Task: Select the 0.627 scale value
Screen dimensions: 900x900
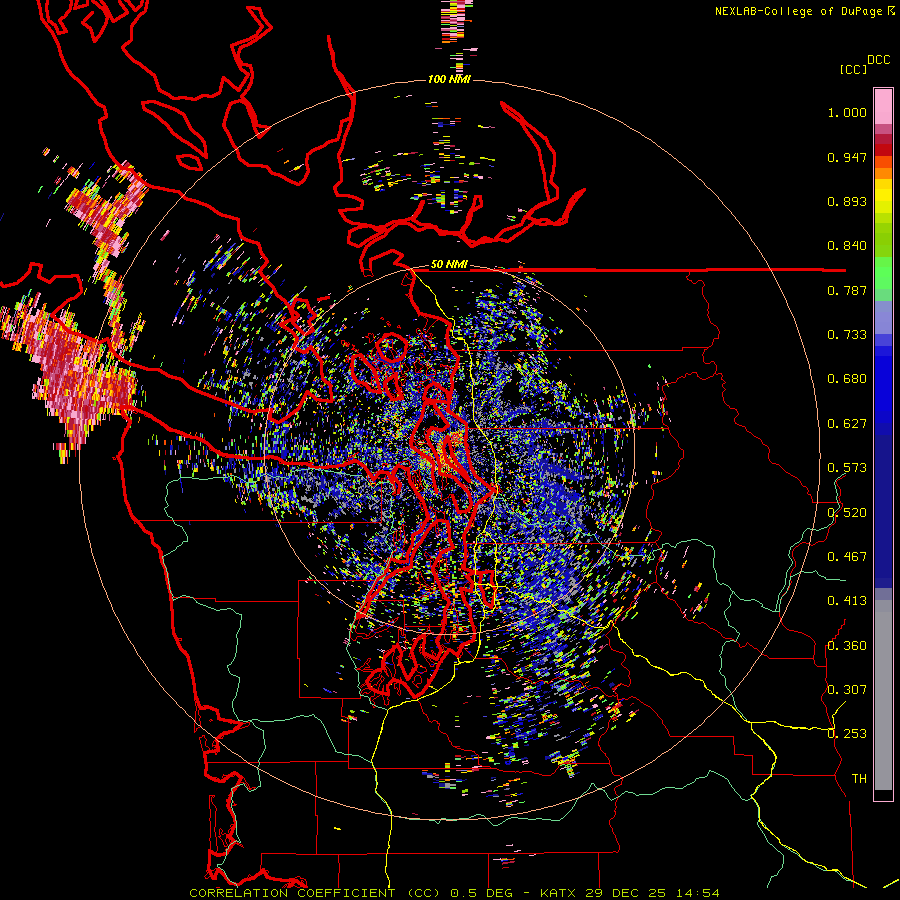Action: click(x=847, y=424)
